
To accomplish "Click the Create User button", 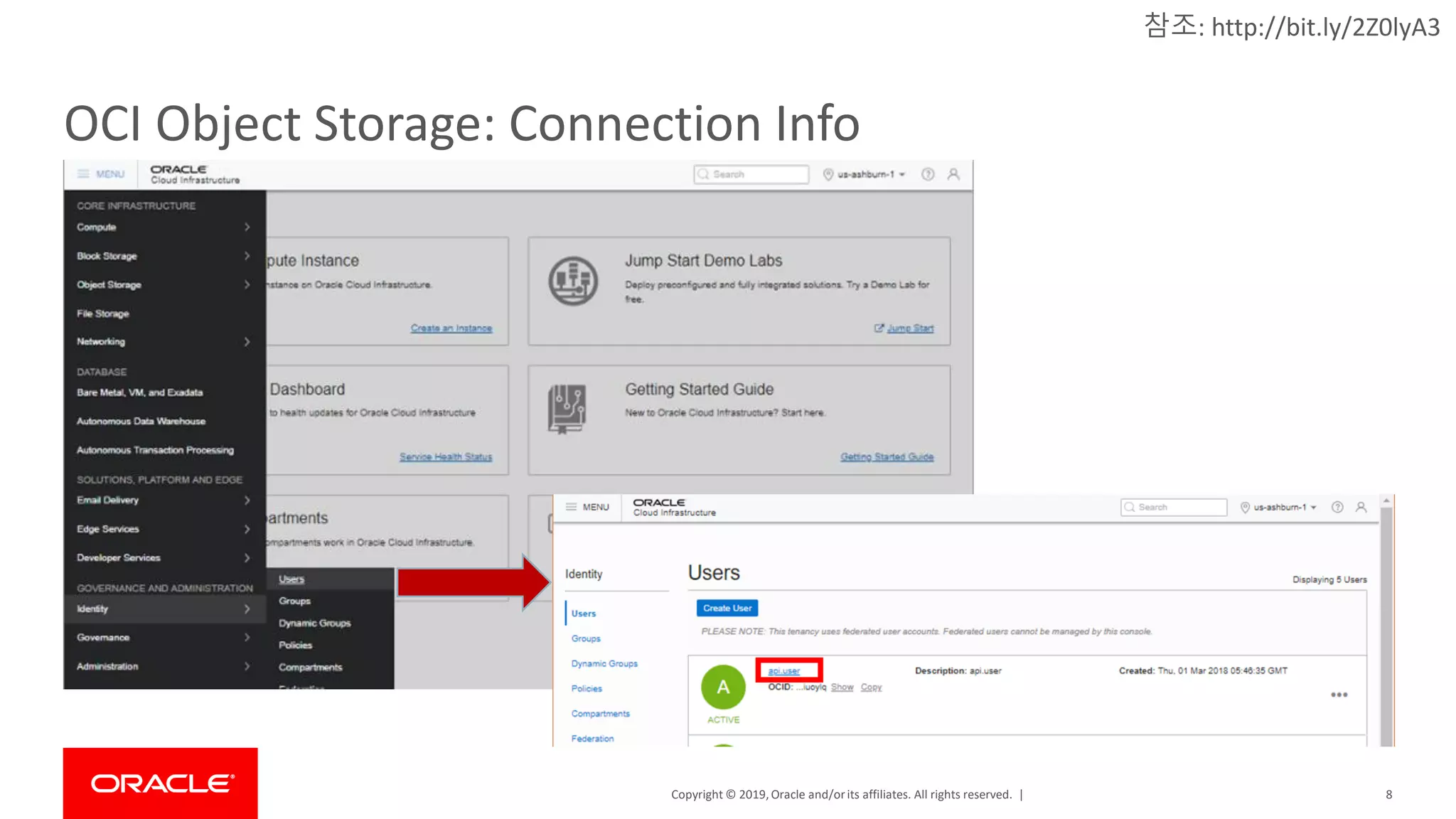I will (727, 608).
